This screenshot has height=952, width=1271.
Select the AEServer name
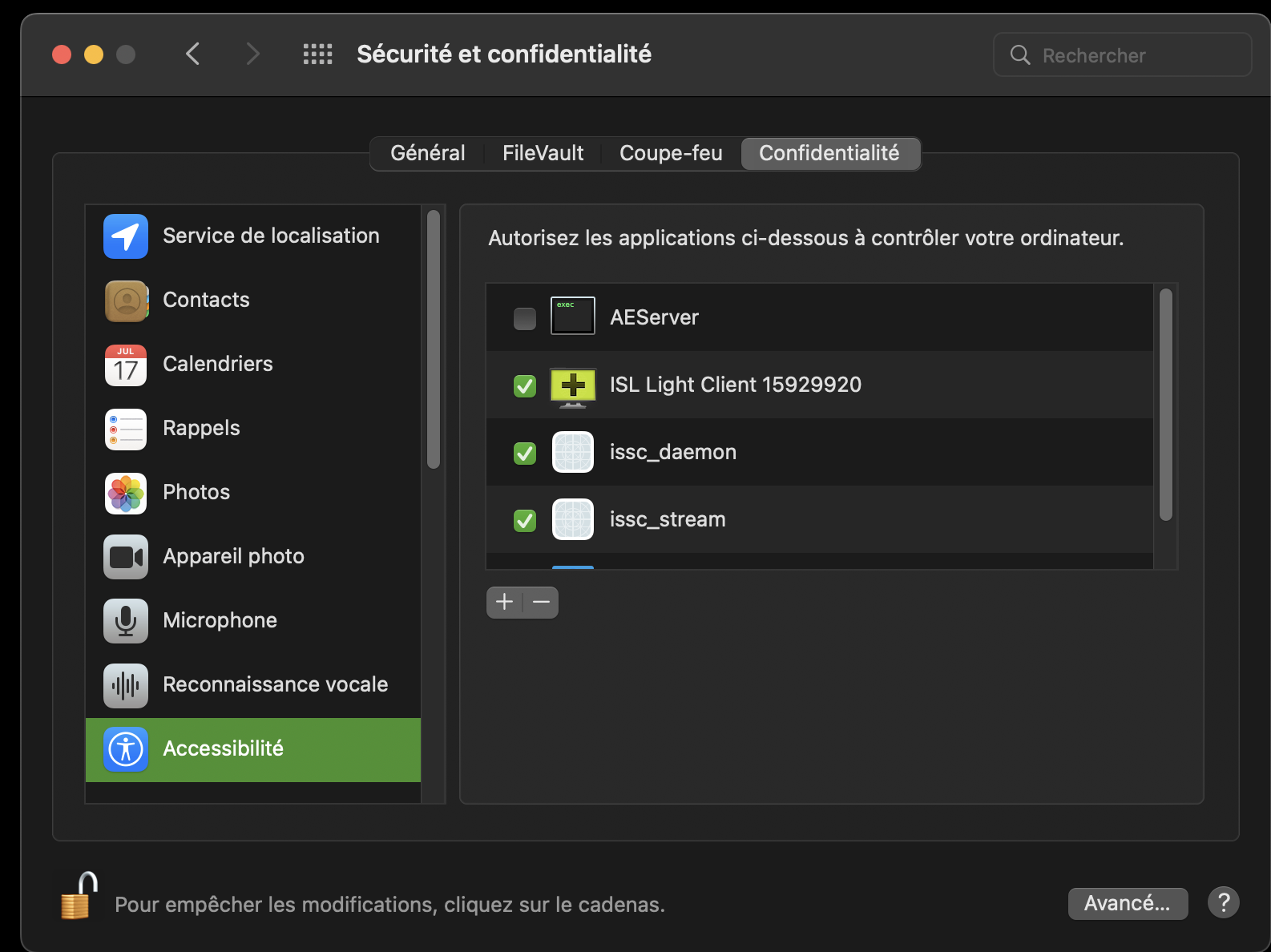(654, 317)
